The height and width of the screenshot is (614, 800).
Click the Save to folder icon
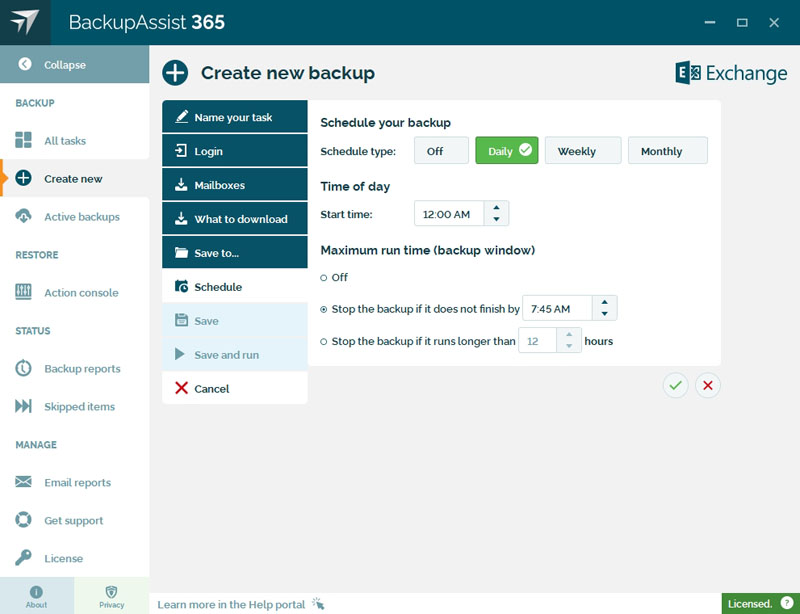(181, 252)
